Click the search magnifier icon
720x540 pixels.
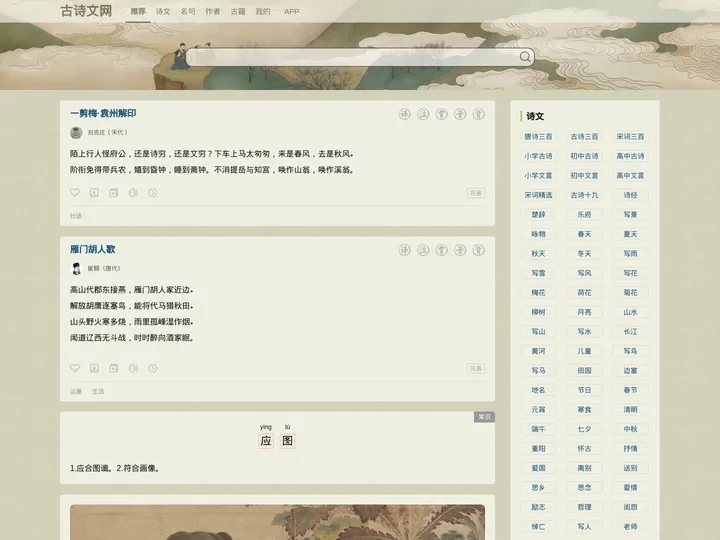pyautogui.click(x=525, y=56)
